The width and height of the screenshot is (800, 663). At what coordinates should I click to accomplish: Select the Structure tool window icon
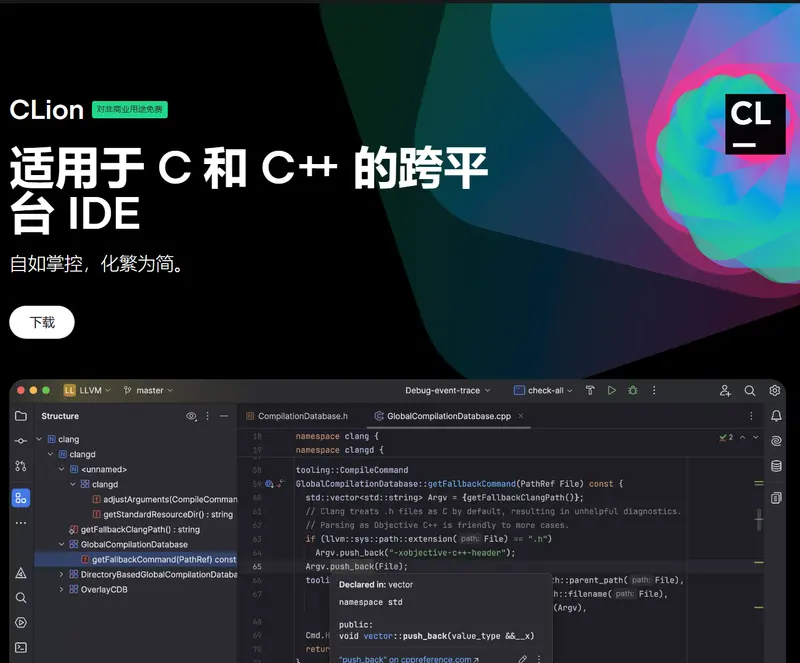pos(21,498)
